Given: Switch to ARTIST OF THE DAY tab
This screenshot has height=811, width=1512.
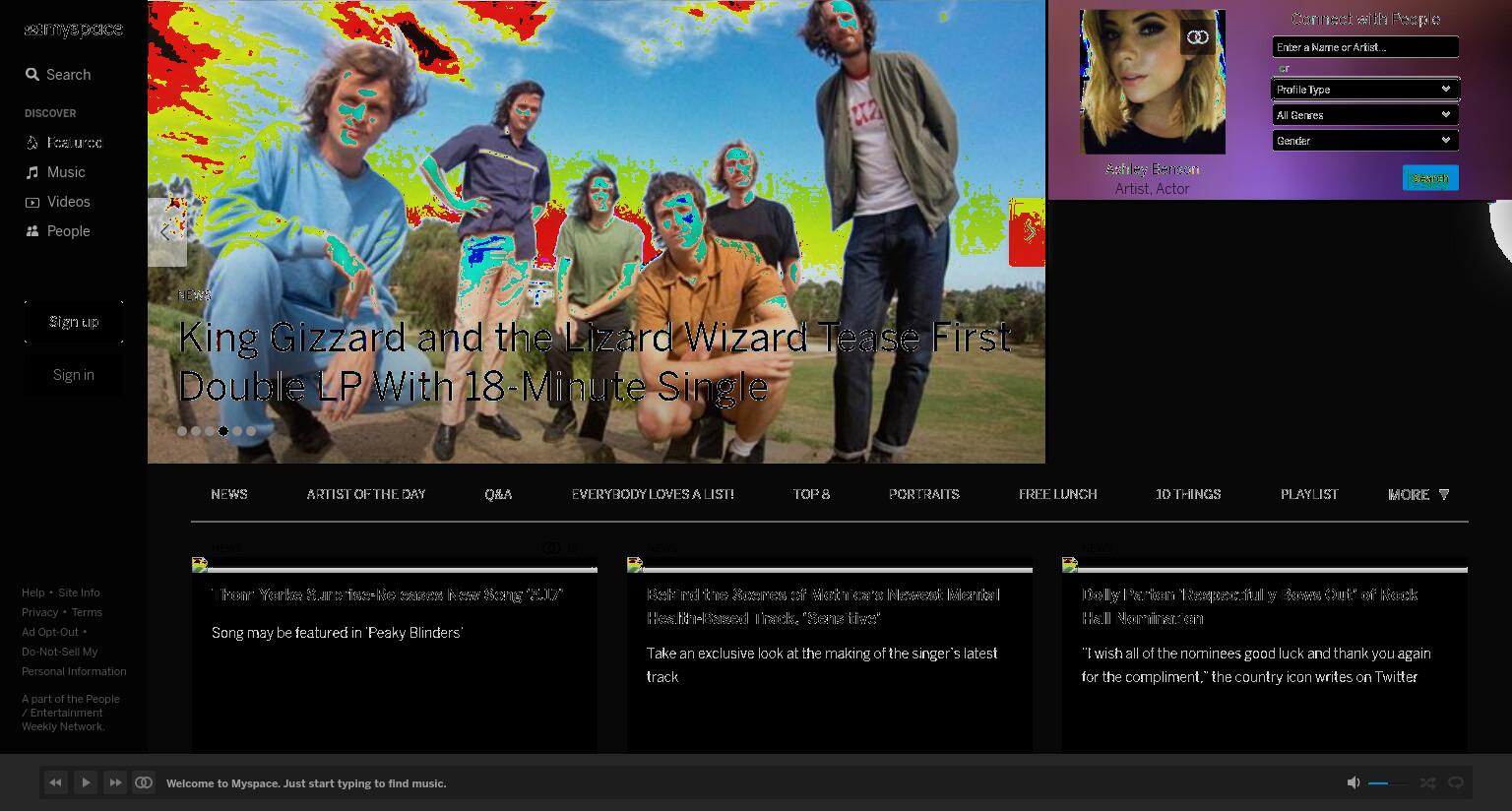Looking at the screenshot, I should (366, 495).
